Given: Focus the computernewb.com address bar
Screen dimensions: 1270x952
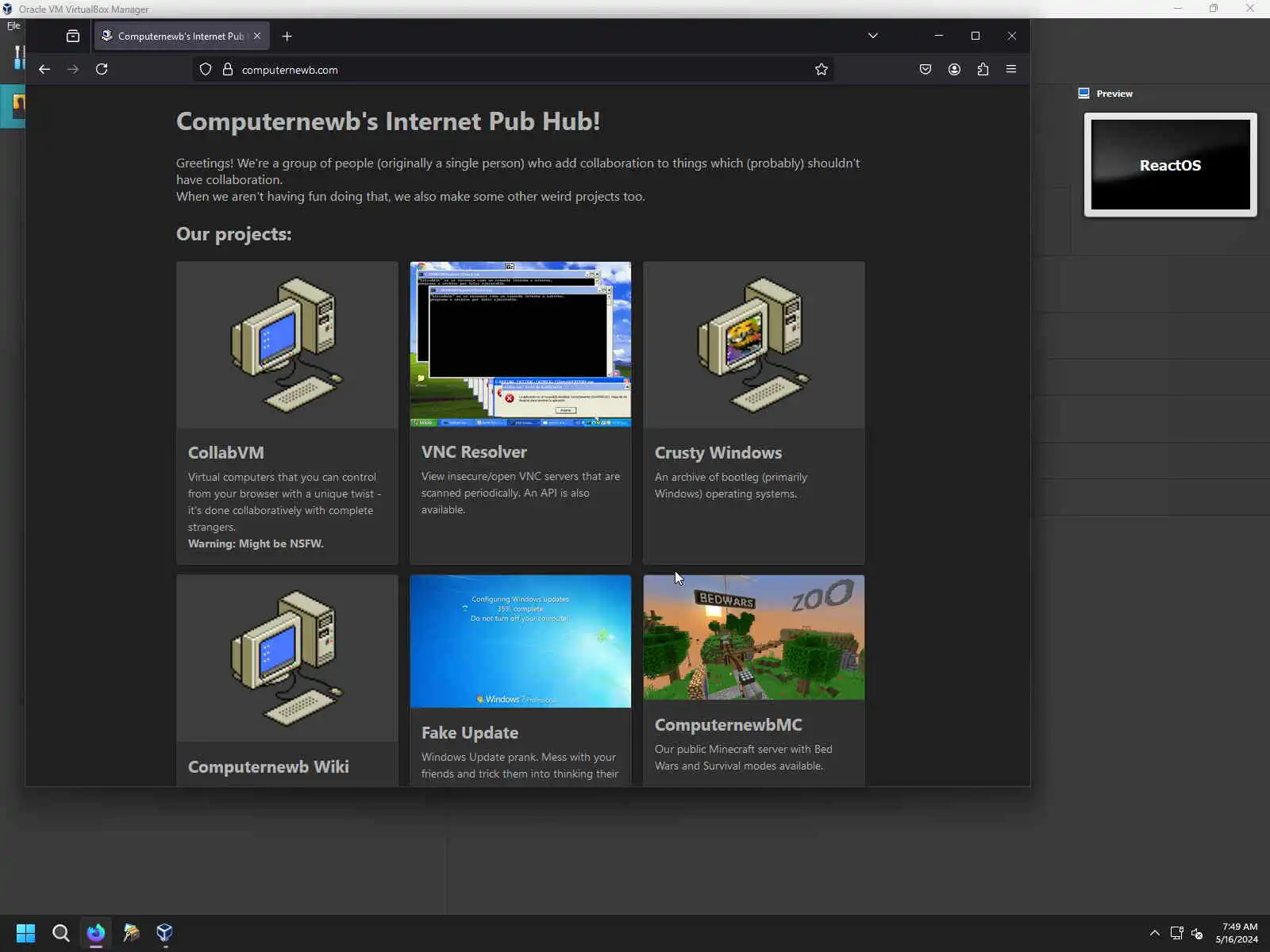Looking at the screenshot, I should [x=512, y=70].
